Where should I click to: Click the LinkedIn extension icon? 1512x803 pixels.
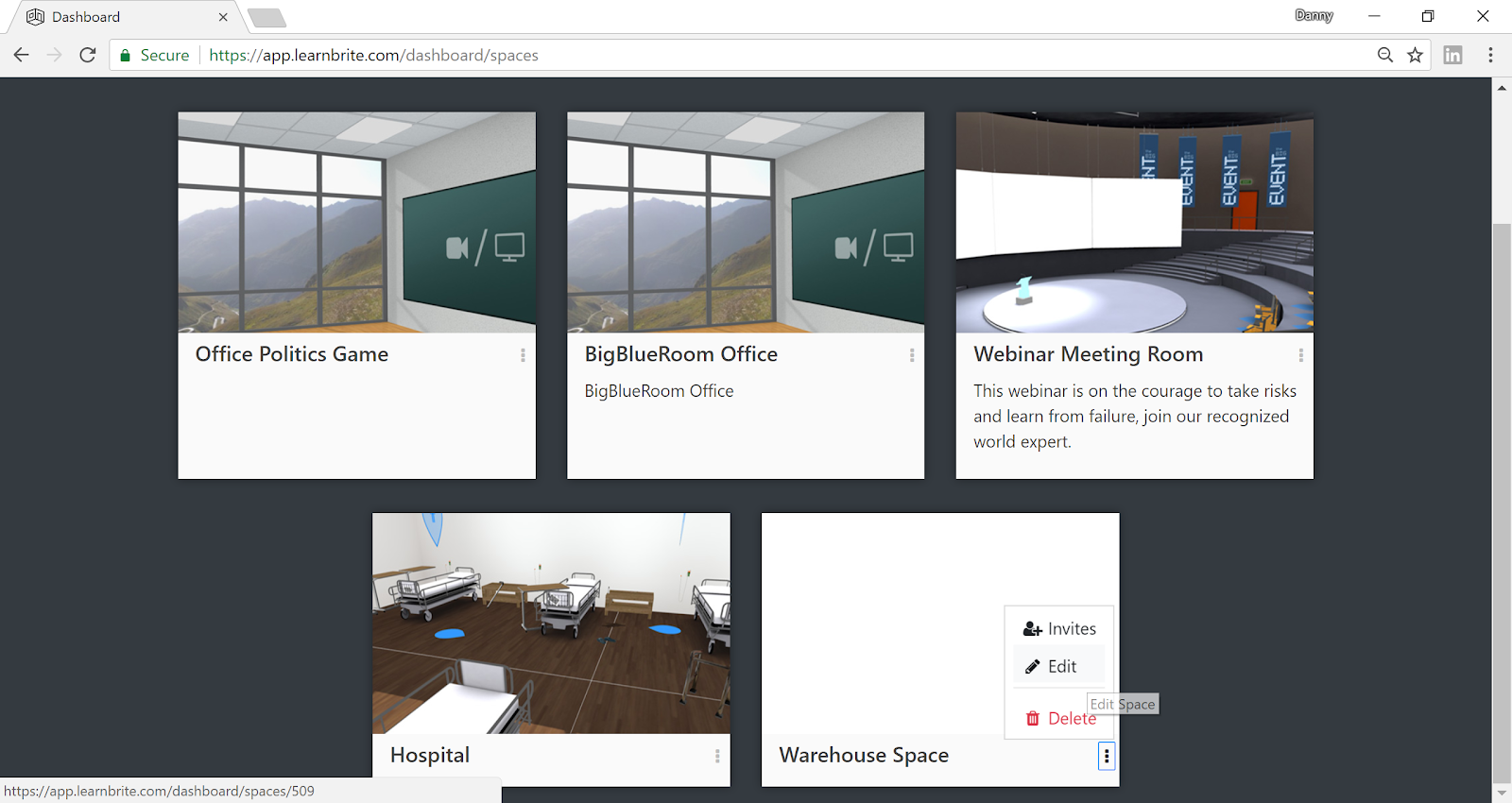[1453, 55]
